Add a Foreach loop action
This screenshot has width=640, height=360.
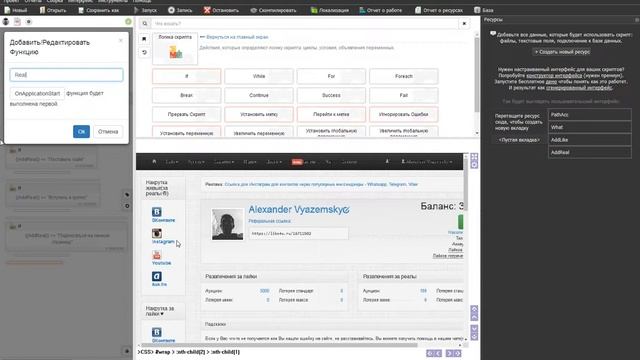click(404, 76)
